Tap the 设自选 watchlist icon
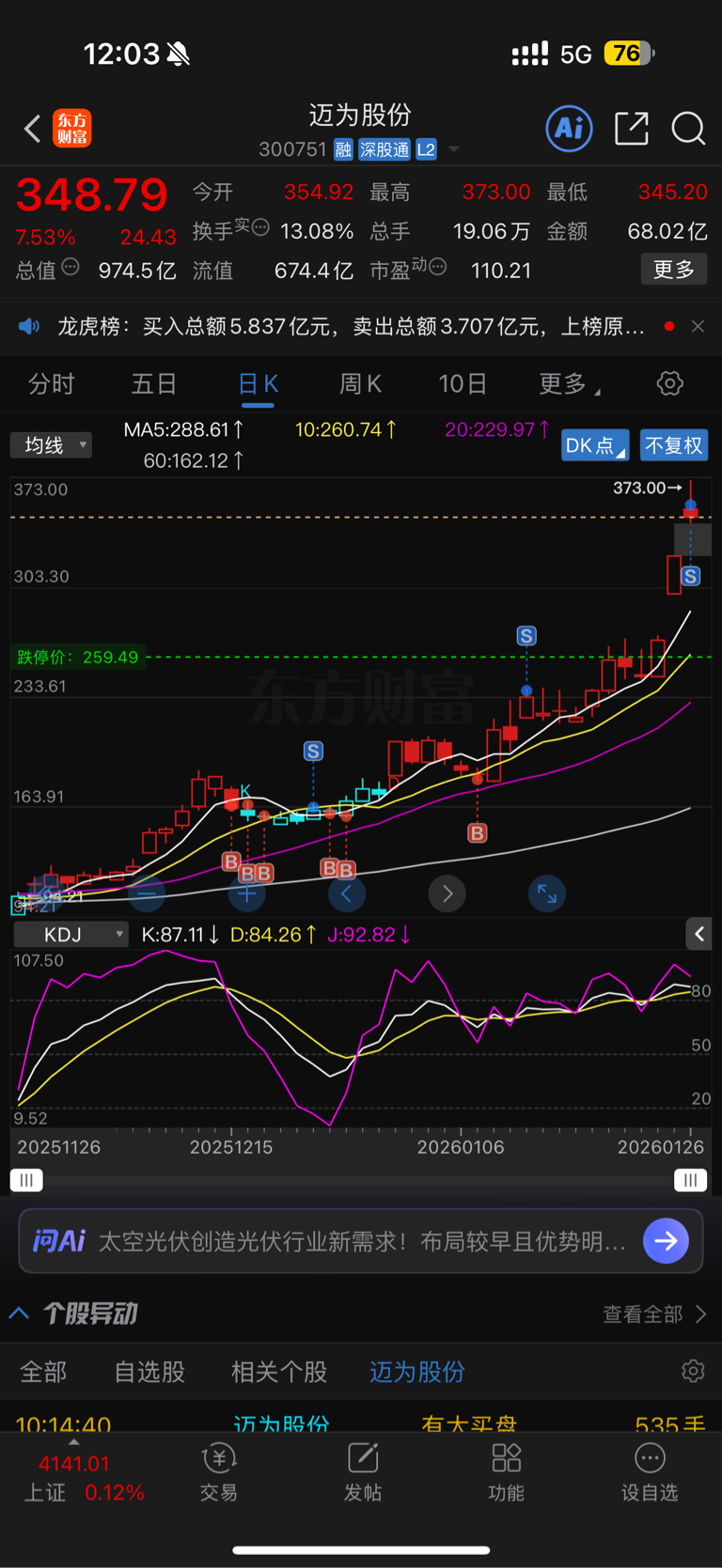 pos(650,1473)
